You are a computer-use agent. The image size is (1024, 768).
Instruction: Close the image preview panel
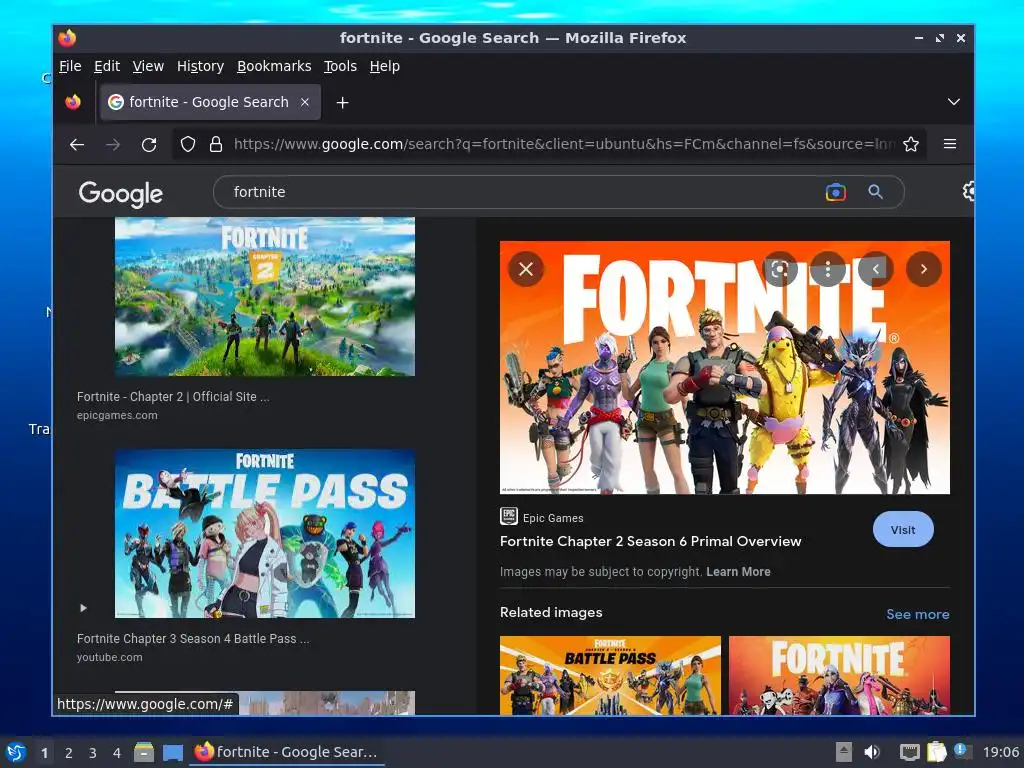(526, 269)
